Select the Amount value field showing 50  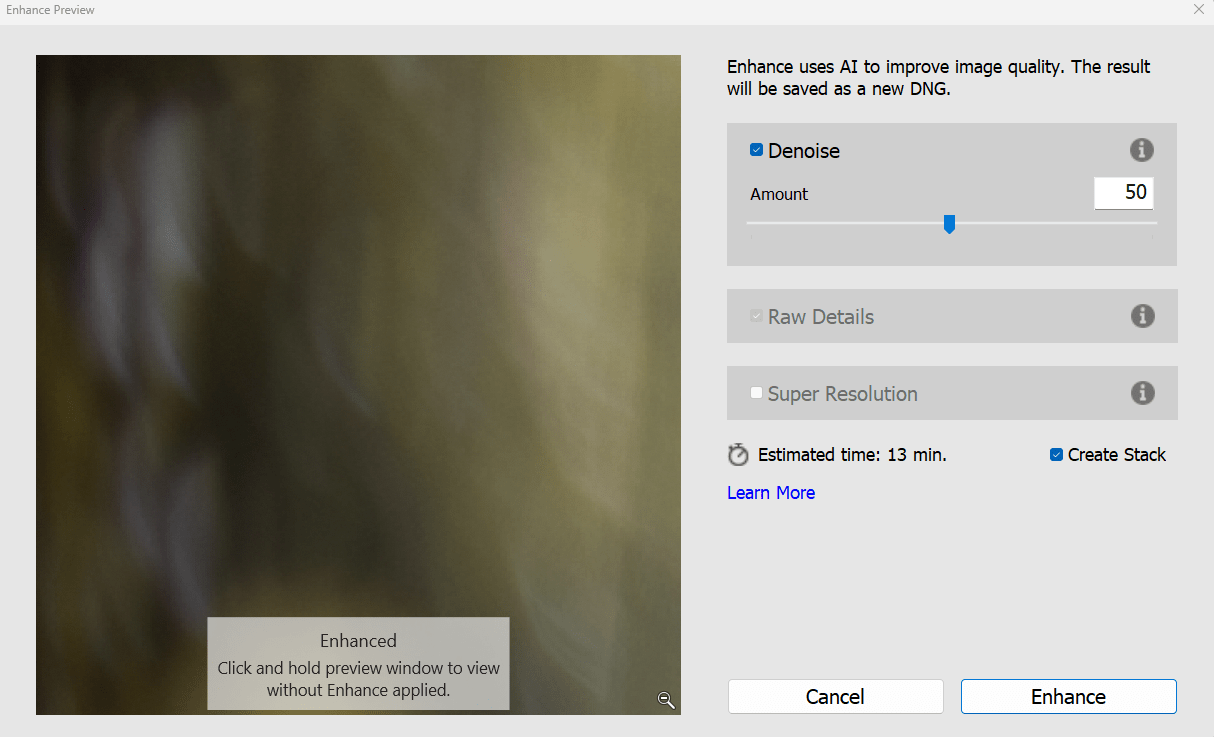[x=1123, y=193]
